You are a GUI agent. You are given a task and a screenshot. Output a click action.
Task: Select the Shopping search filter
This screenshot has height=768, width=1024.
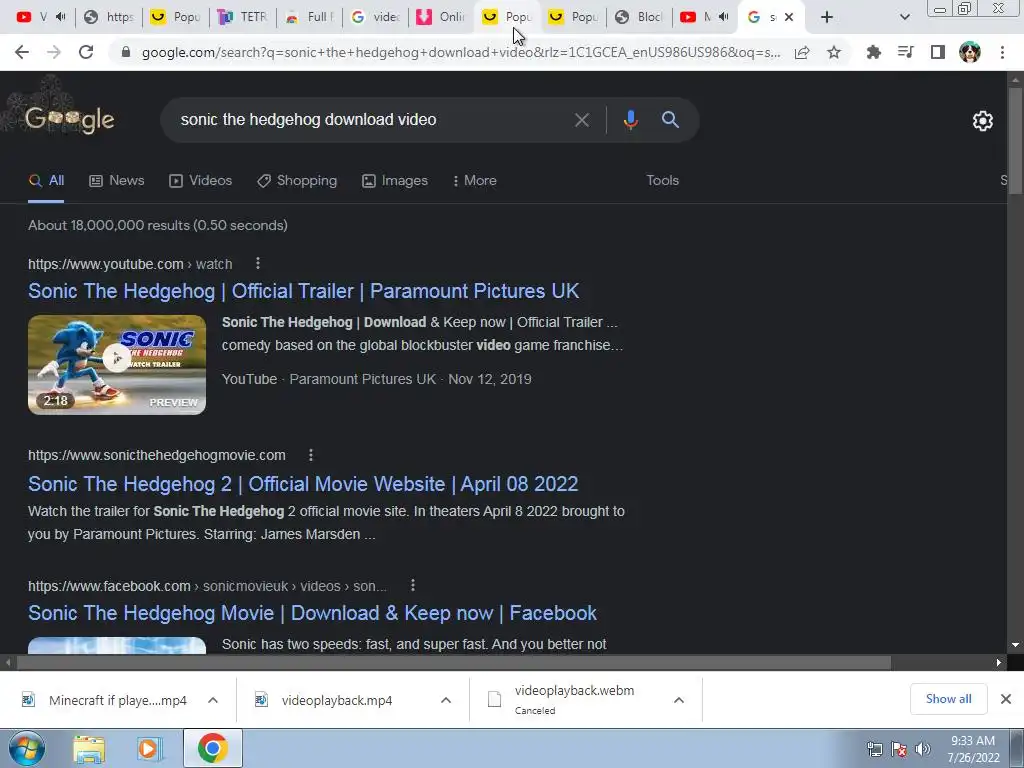(297, 181)
